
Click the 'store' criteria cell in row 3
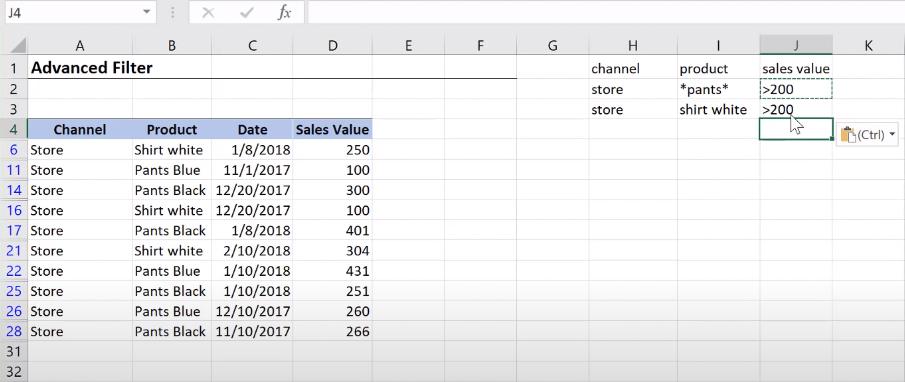pyautogui.click(x=633, y=110)
